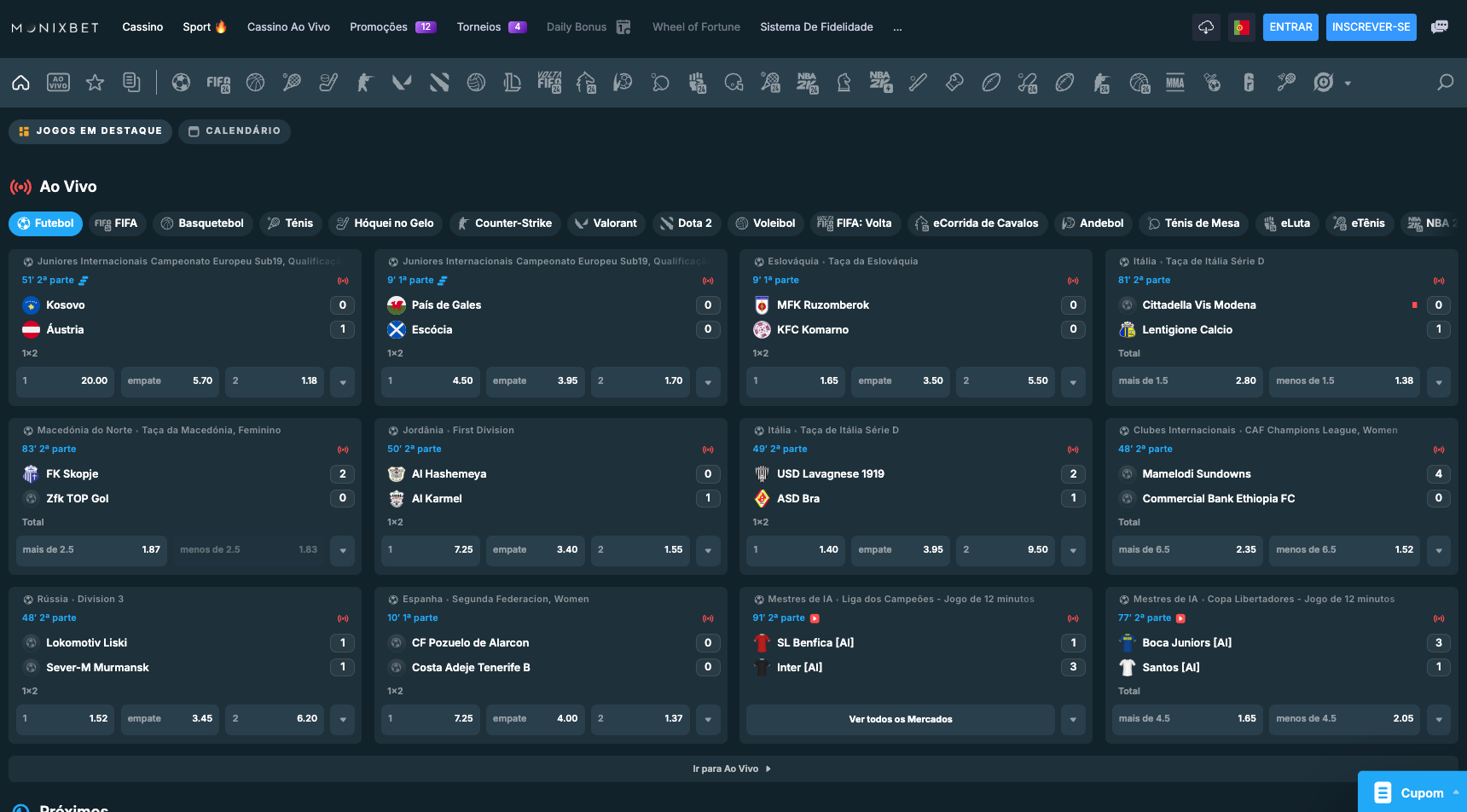Viewport: 1467px width, 812px height.
Task: Click the home icon in sports toolbar
Action: [21, 83]
